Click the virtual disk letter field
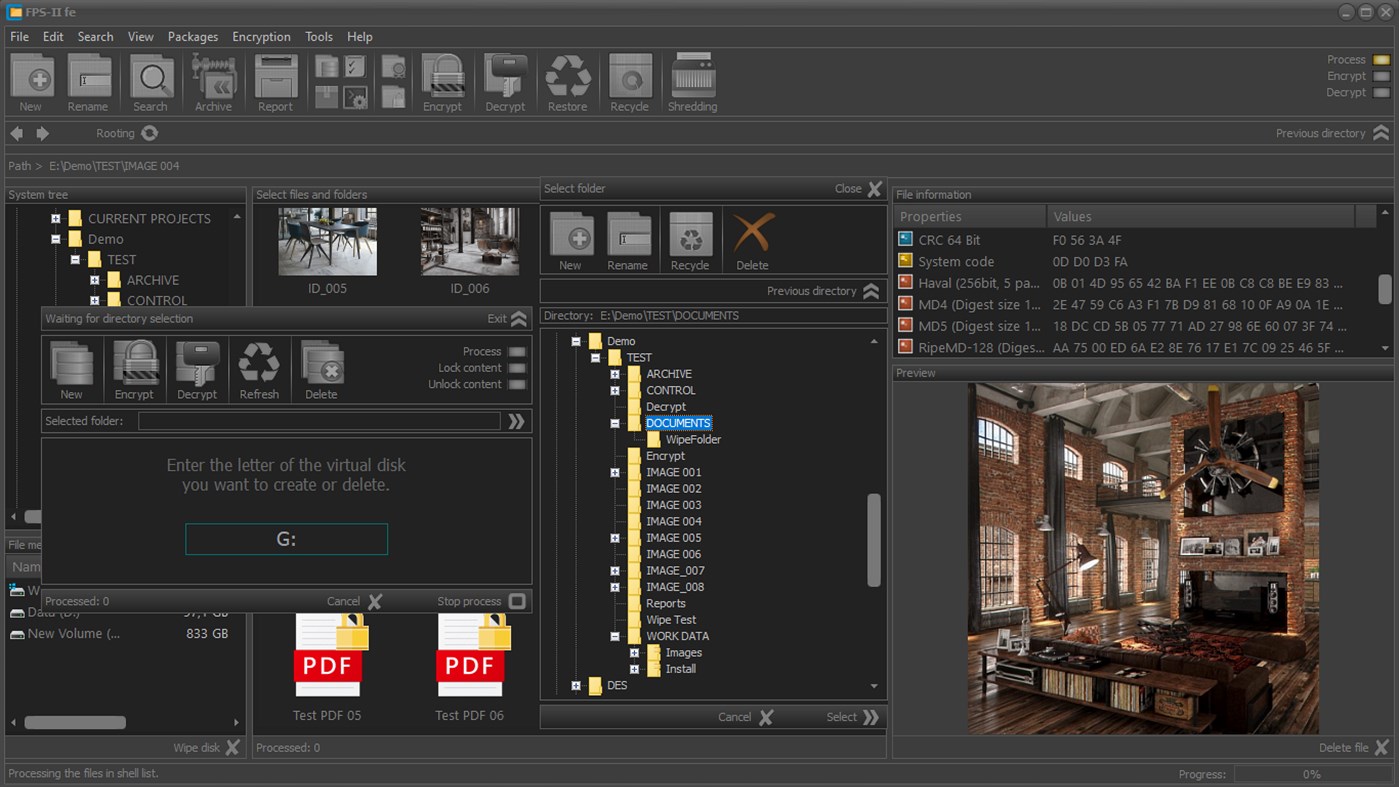This screenshot has width=1399, height=787. tap(286, 539)
